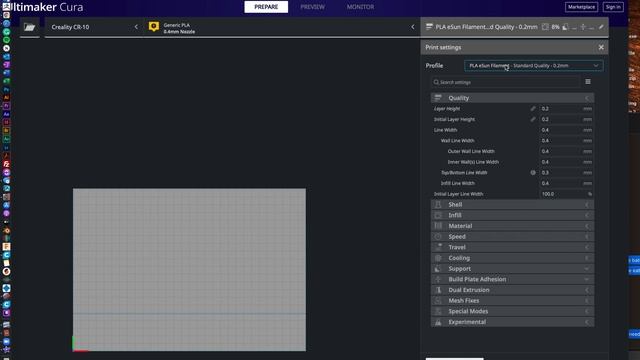
Task: Click the Speed clock icon
Action: point(438,236)
